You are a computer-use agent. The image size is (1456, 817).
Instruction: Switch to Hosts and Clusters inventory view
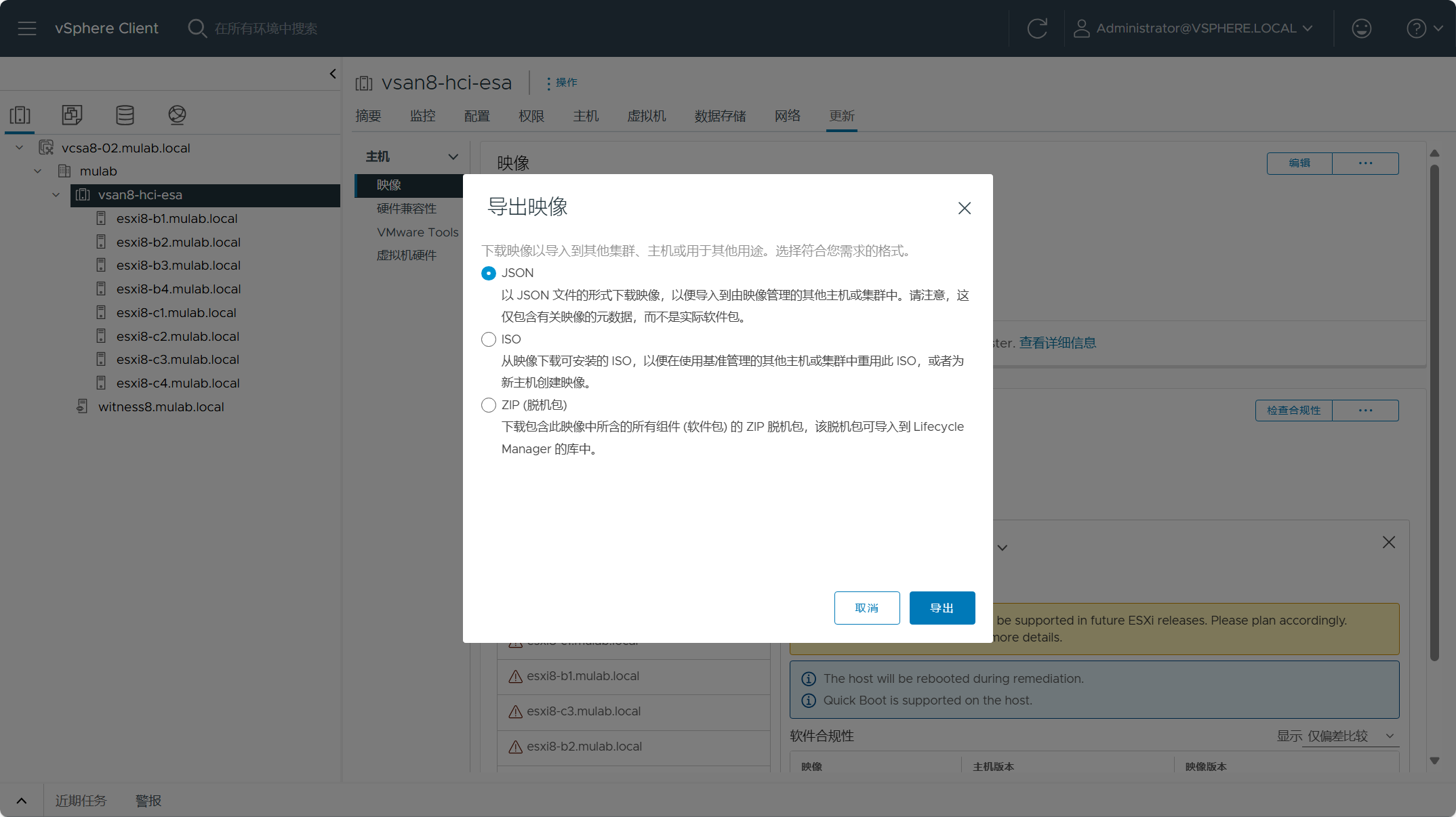click(20, 114)
